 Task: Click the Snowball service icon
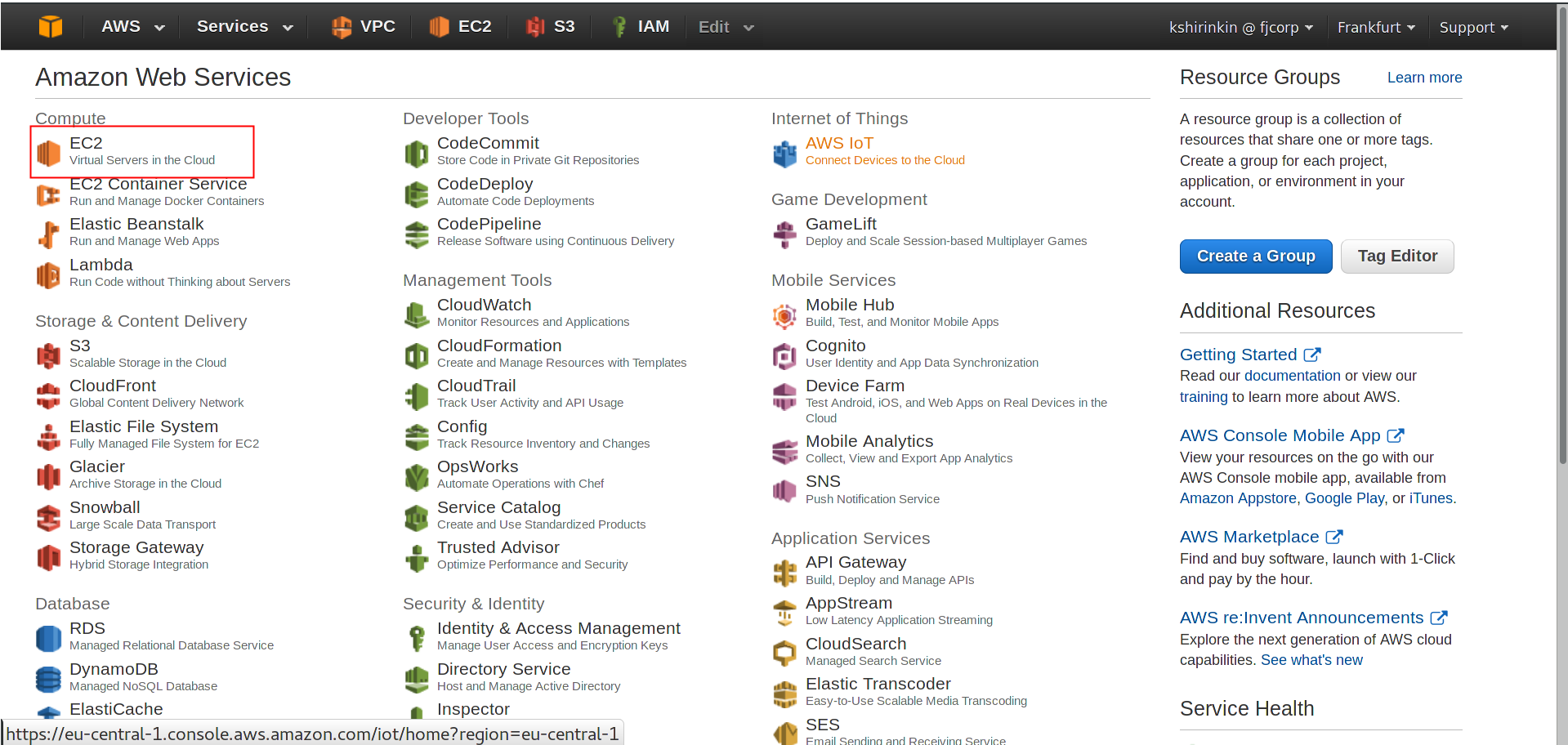click(x=49, y=518)
